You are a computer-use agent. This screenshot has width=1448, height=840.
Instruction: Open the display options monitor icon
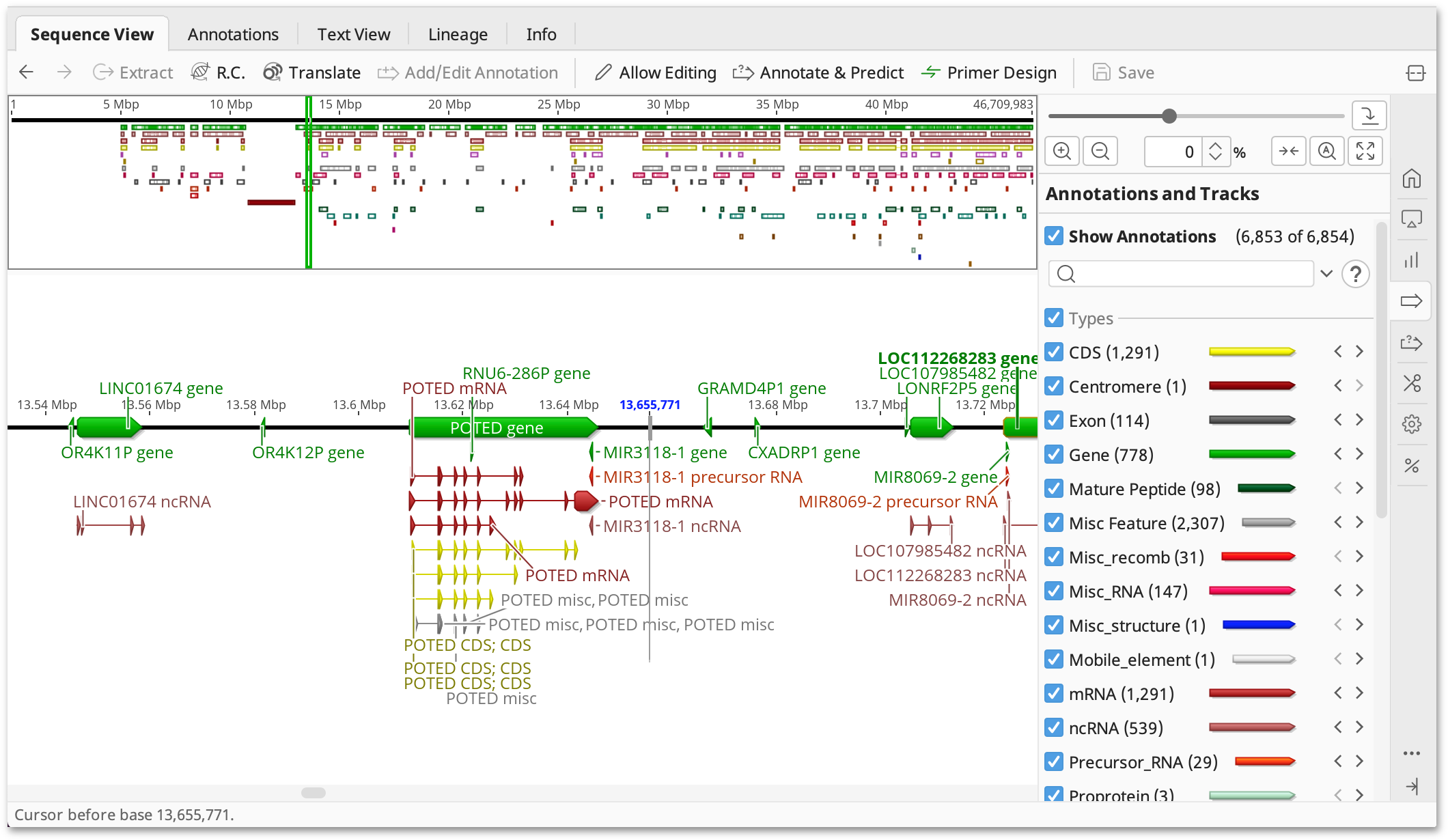coord(1412,219)
